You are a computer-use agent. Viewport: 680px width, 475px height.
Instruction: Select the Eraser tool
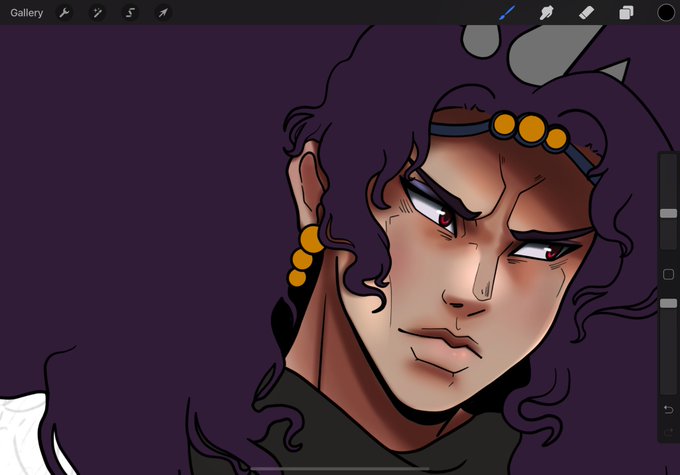click(586, 13)
